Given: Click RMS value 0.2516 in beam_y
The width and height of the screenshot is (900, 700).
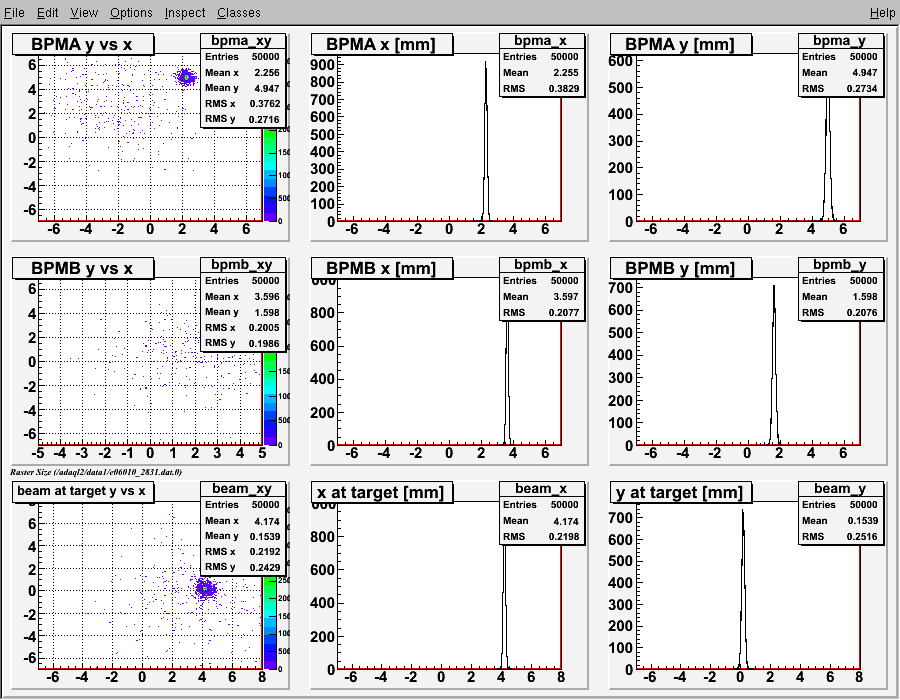Looking at the screenshot, I should click(862, 536).
